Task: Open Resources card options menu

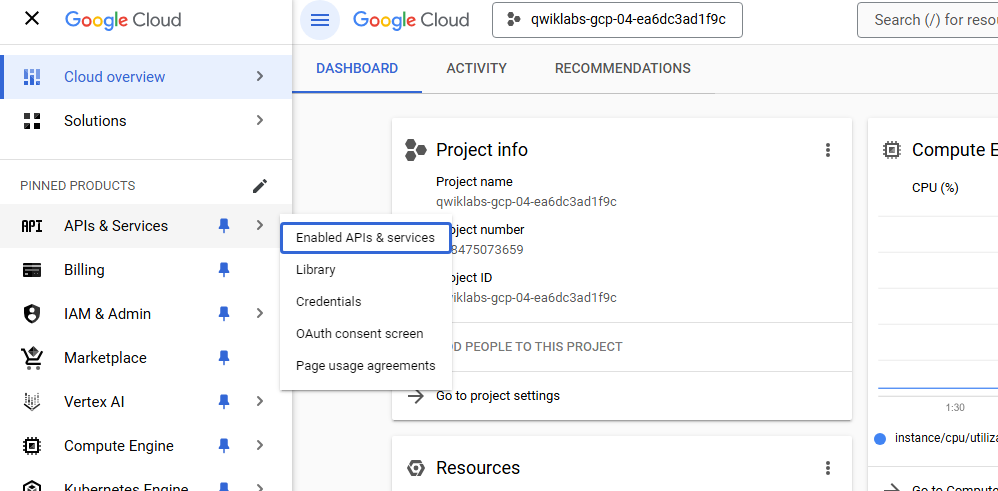Action: click(827, 468)
